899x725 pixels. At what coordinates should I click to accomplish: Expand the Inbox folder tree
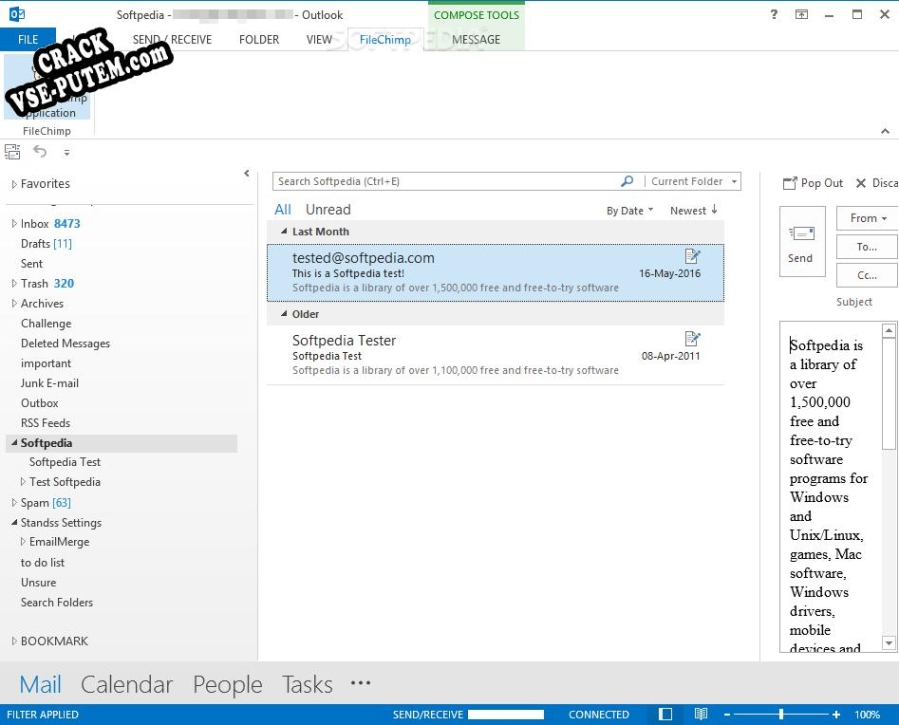click(14, 224)
